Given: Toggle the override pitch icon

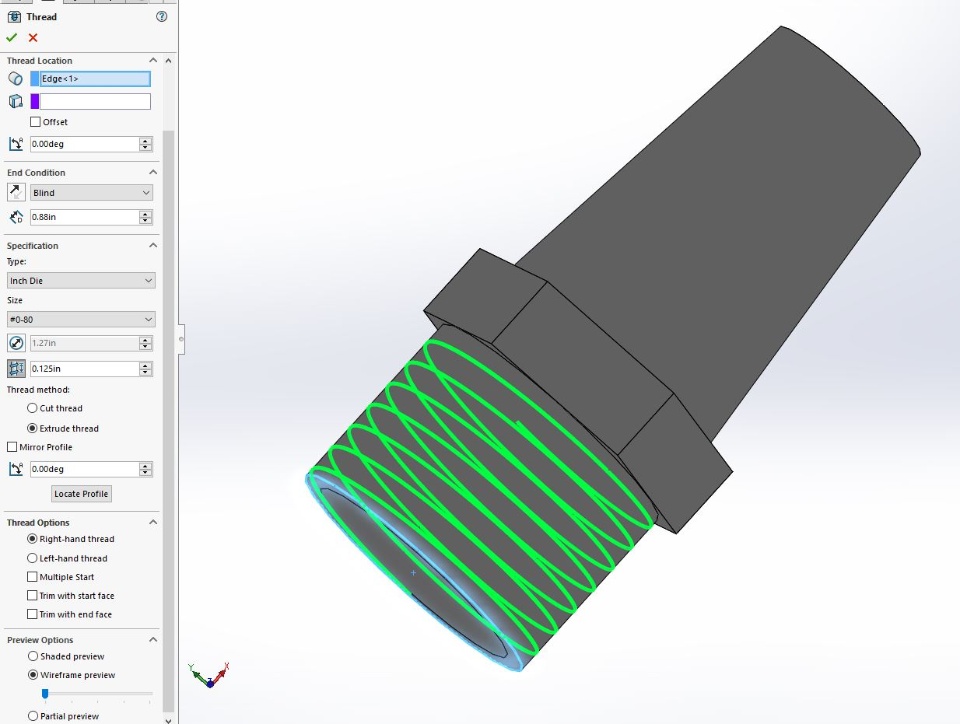Looking at the screenshot, I should pyautogui.click(x=16, y=368).
